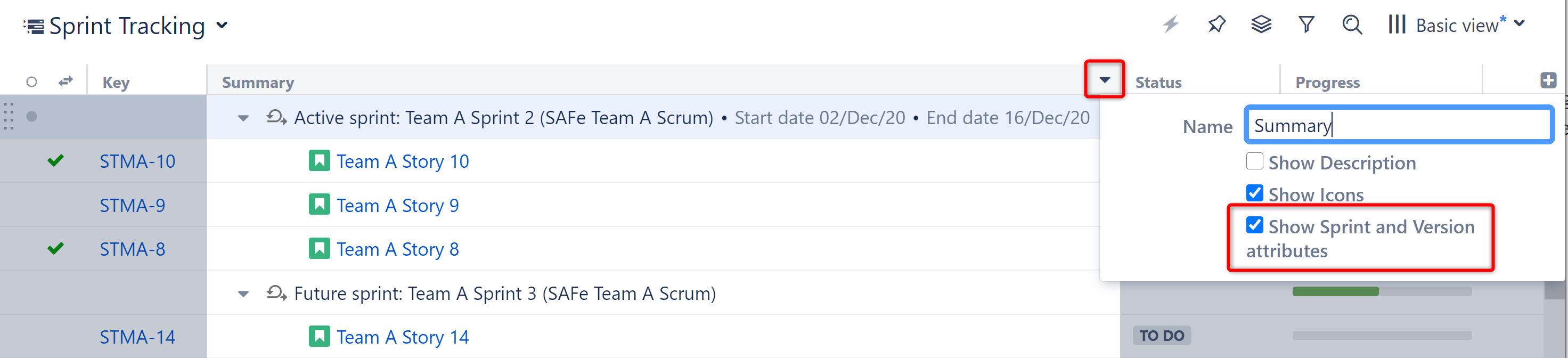Toggle Show Sprint and Version attributes
This screenshot has width=1568, height=358.
[x=1254, y=225]
